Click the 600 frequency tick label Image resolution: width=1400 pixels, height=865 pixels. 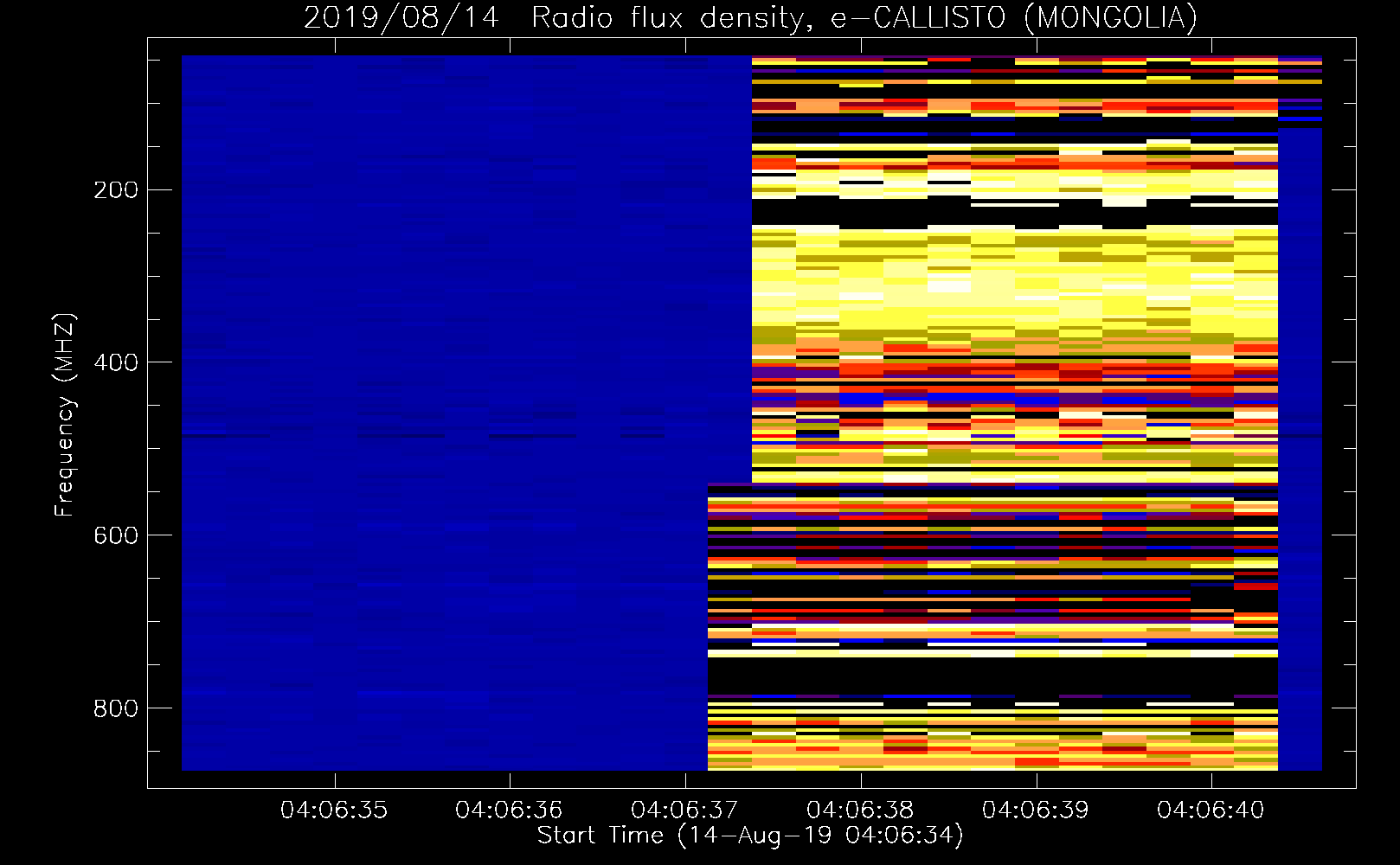tap(116, 535)
